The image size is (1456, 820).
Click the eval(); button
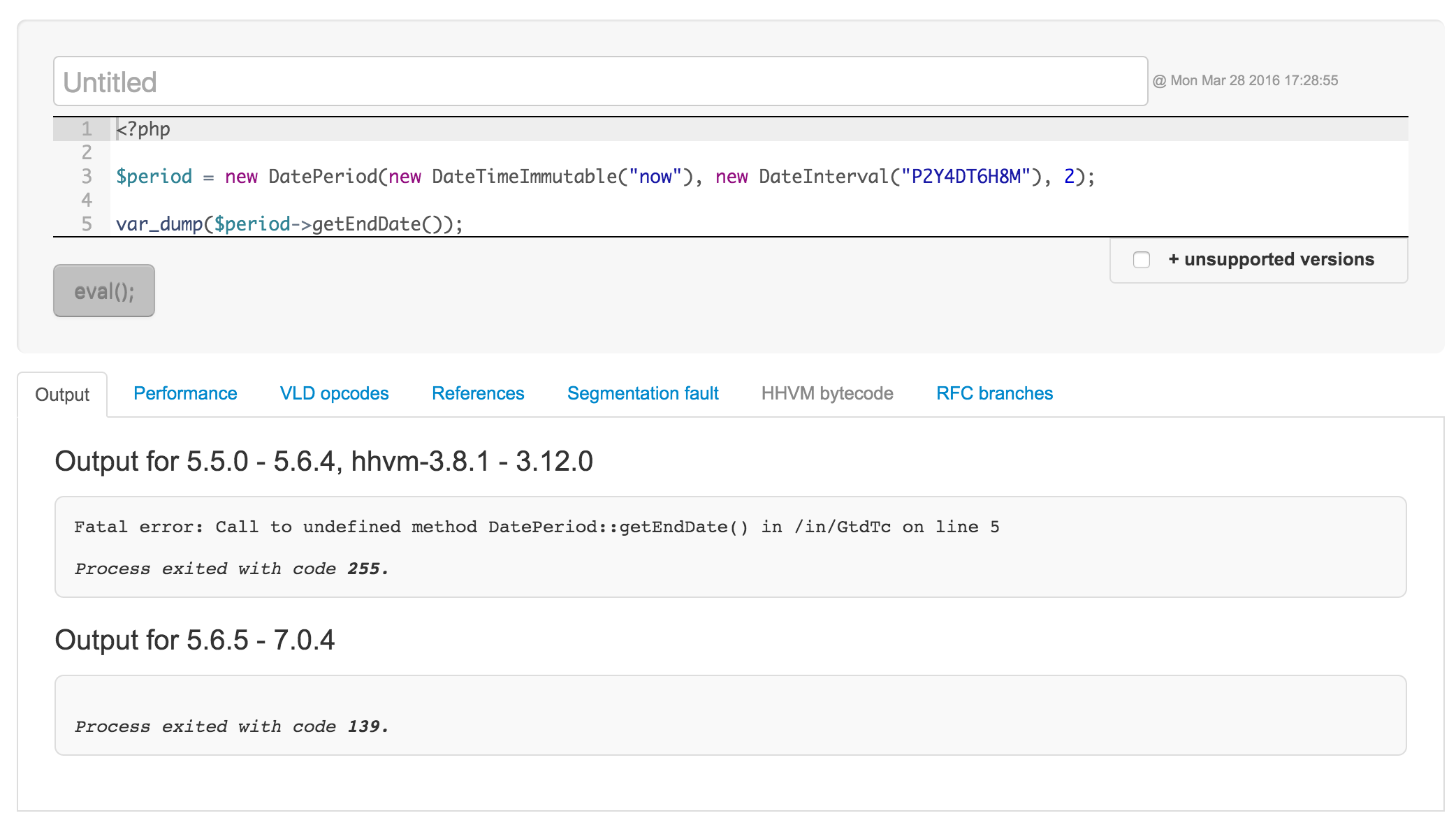pos(104,291)
